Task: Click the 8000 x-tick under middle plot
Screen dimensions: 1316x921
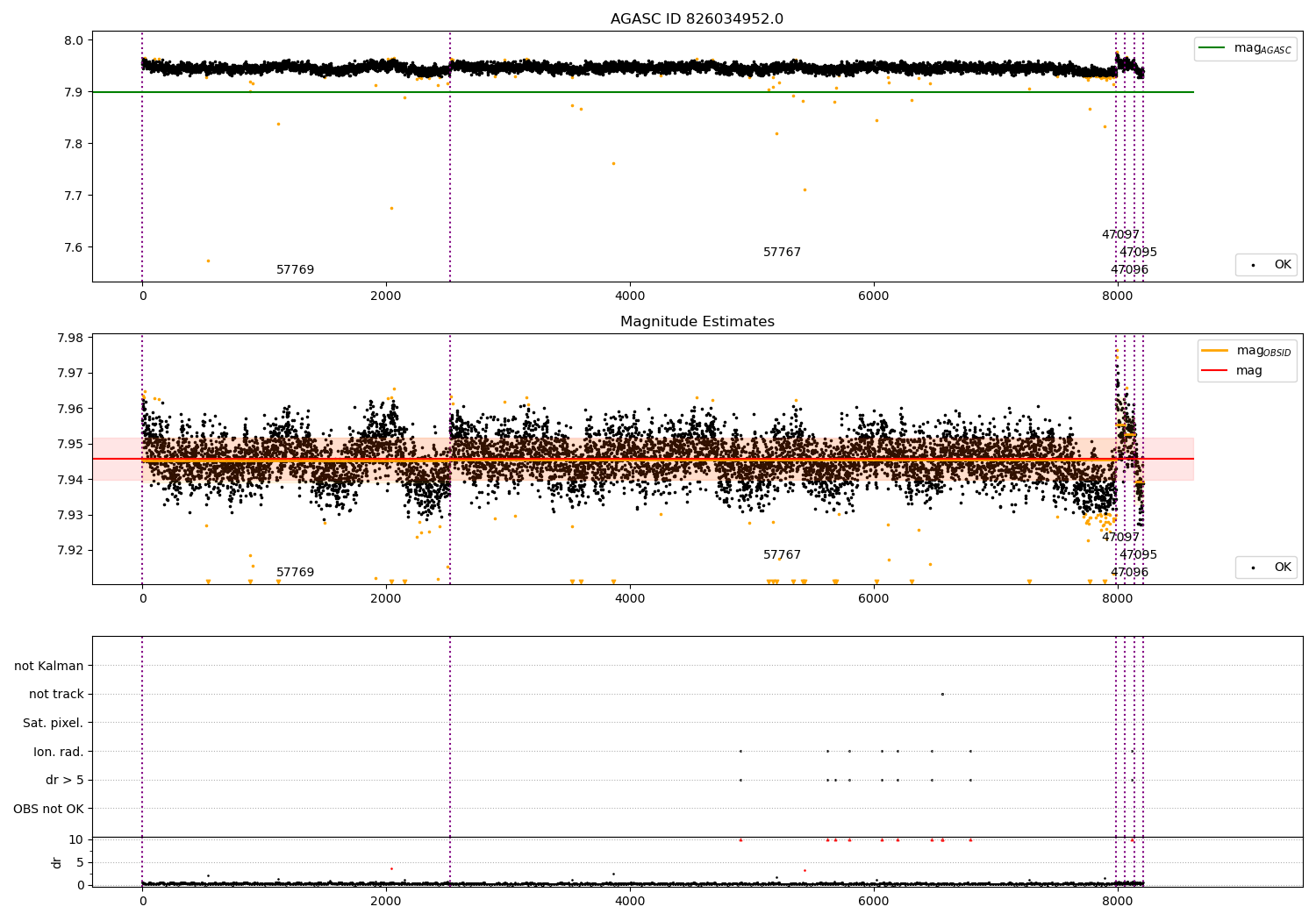Action: [1118, 599]
